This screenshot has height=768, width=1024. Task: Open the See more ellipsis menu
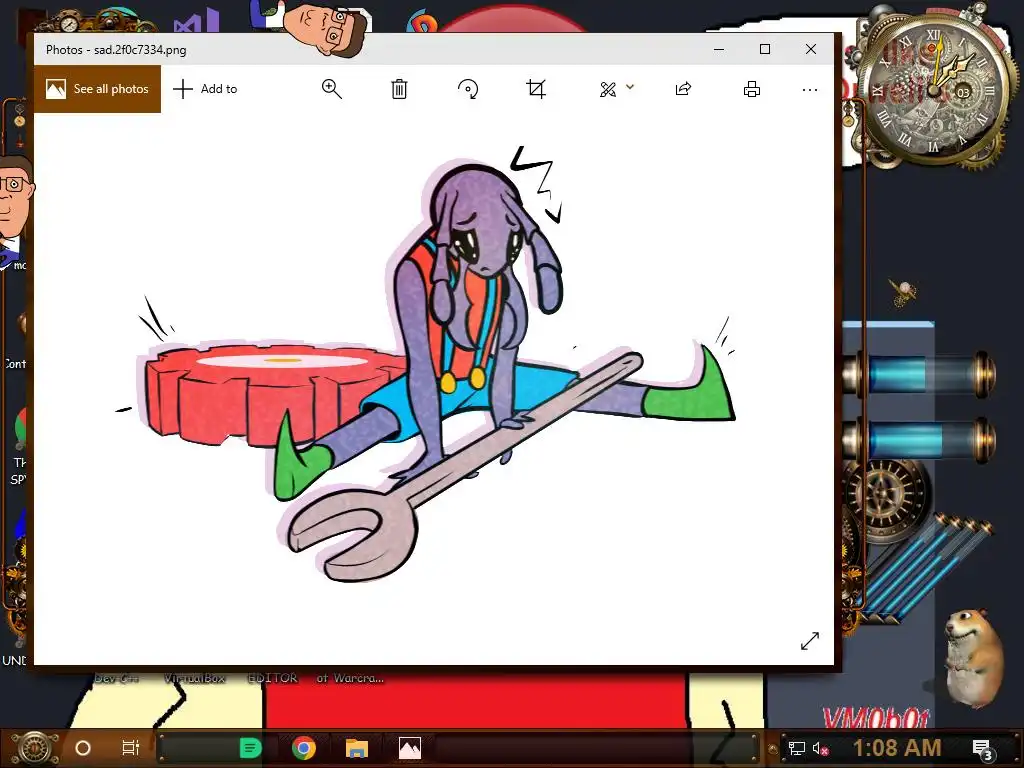810,89
